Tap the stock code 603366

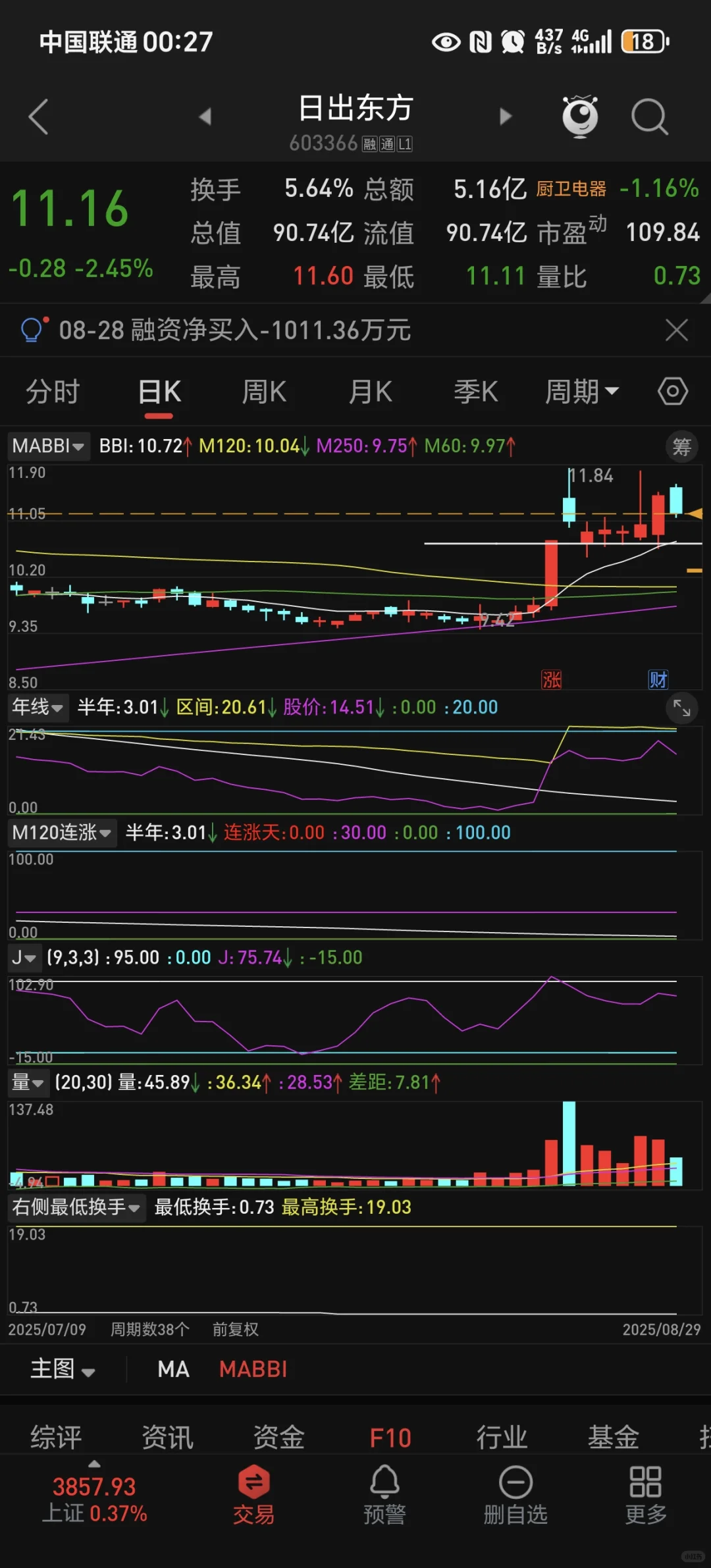pyautogui.click(x=323, y=143)
